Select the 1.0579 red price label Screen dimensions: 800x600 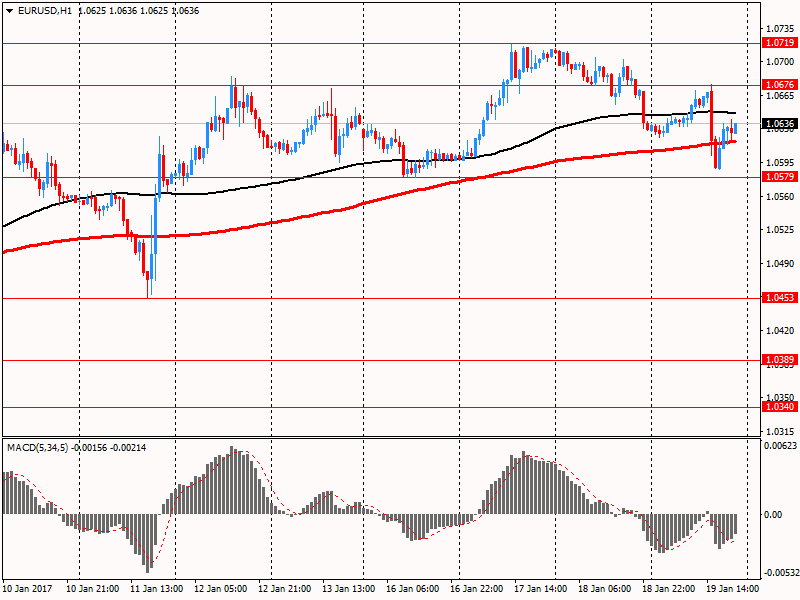pyautogui.click(x=779, y=177)
